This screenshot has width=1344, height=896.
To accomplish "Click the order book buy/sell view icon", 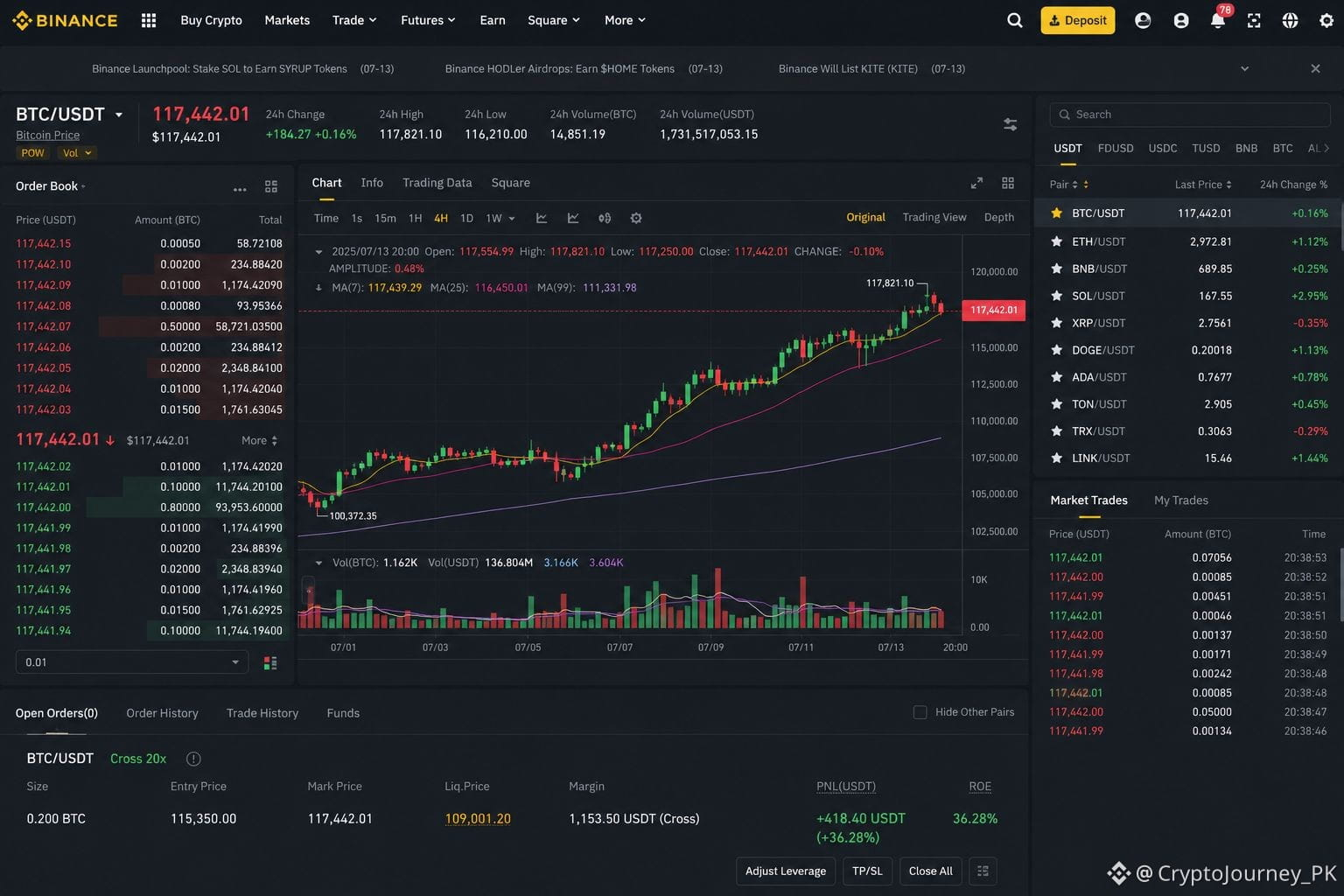I will click(270, 662).
